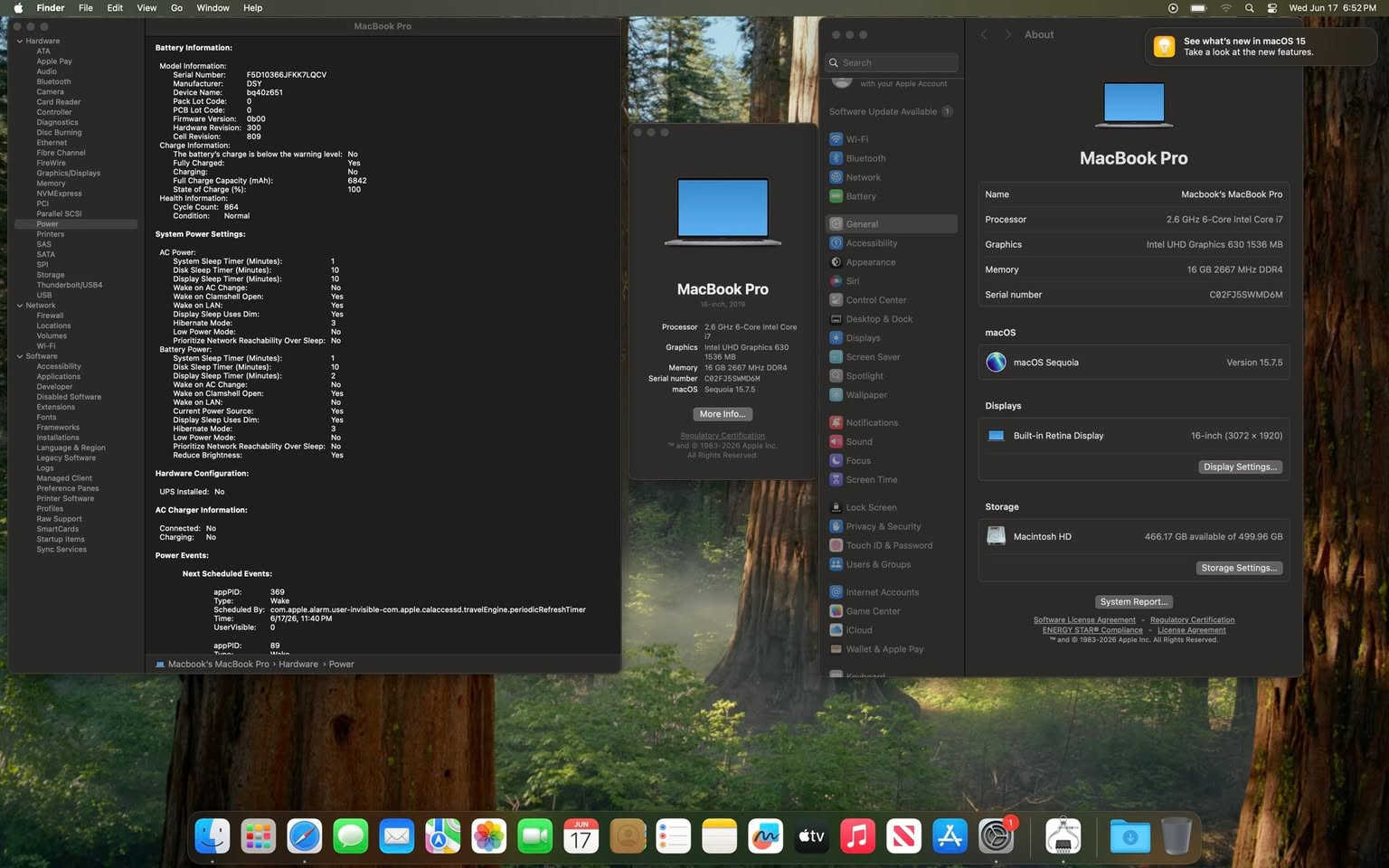Collapse the Hardware section in System Information
Image resolution: width=1389 pixels, height=868 pixels.
click(20, 41)
